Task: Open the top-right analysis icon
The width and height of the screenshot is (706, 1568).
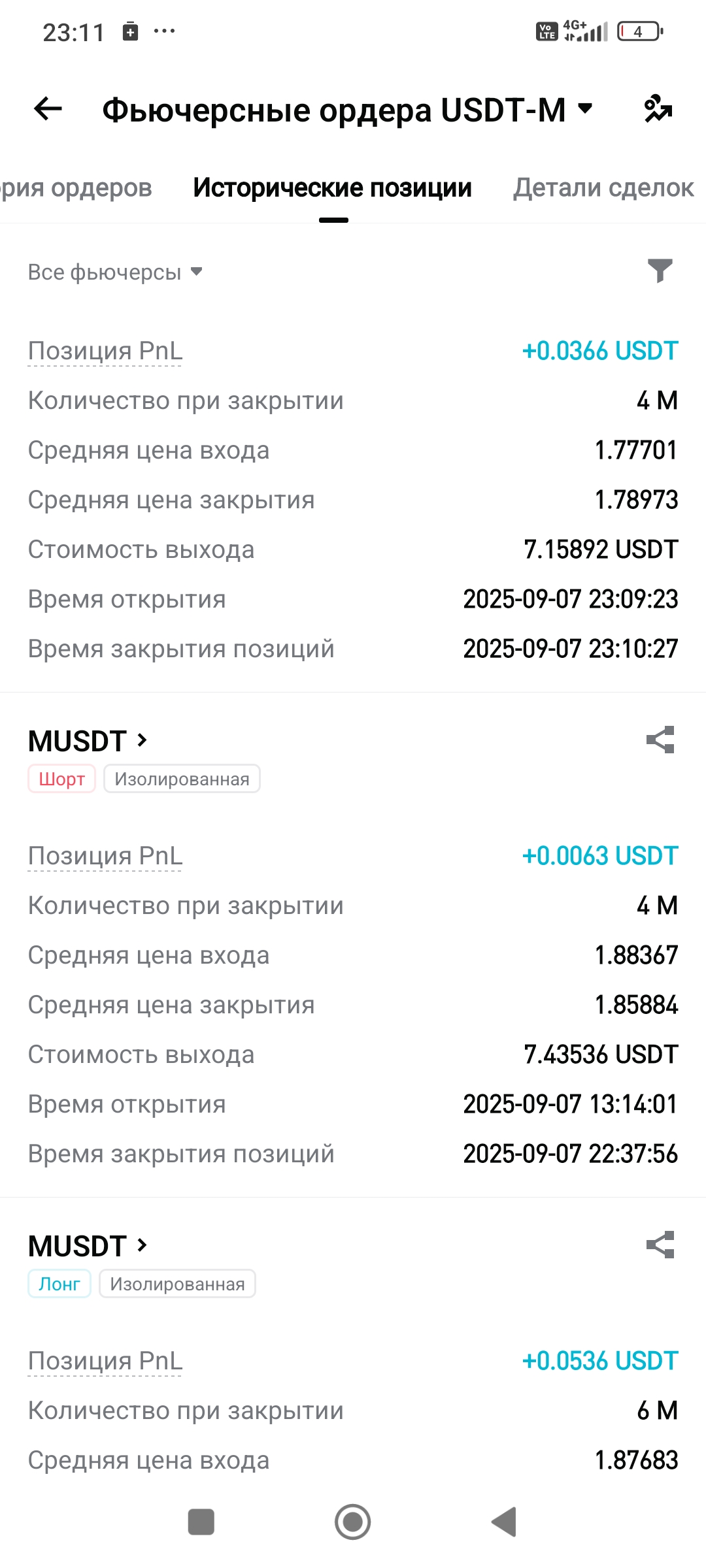Action: pyautogui.click(x=658, y=108)
